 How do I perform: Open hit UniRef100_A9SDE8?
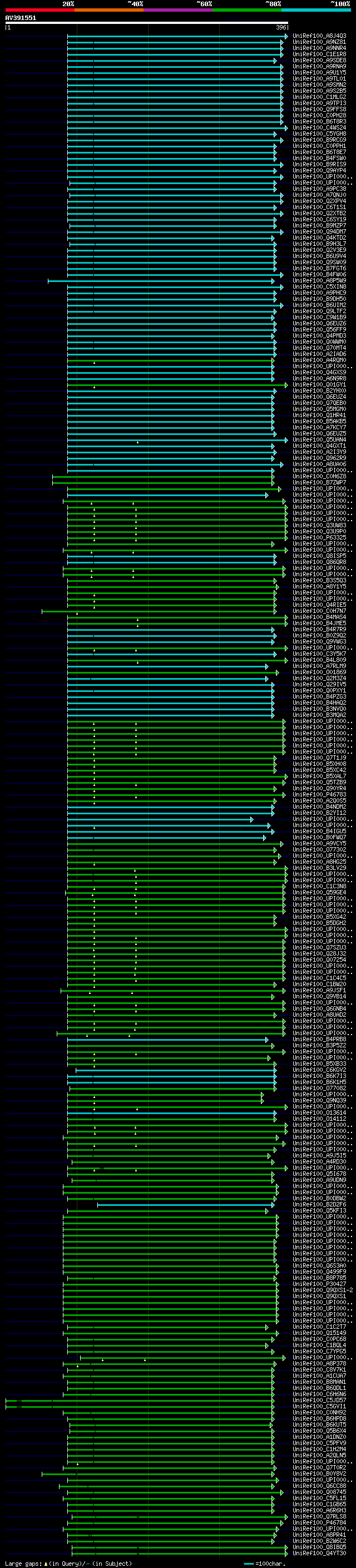319,60
